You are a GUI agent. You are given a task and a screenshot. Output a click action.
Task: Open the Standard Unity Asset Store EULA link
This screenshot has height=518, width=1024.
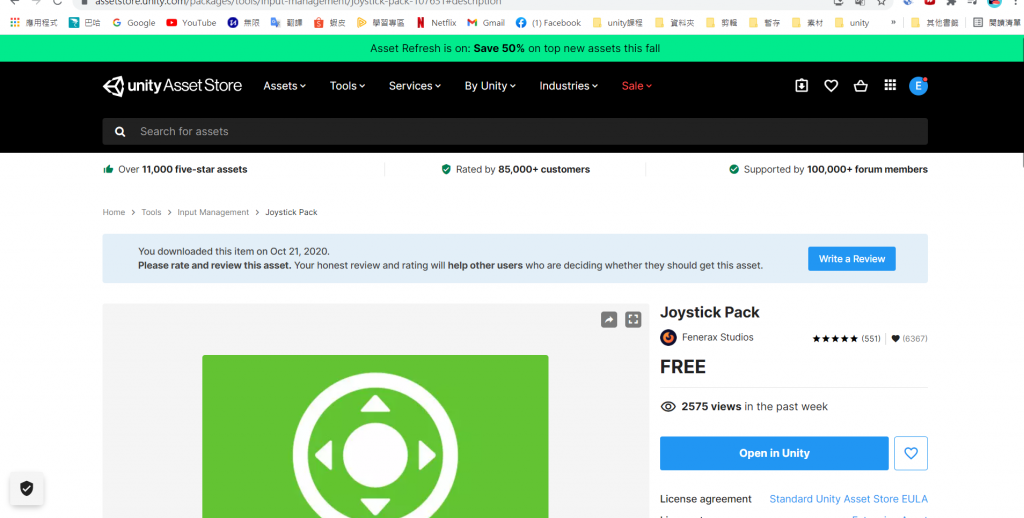[848, 499]
